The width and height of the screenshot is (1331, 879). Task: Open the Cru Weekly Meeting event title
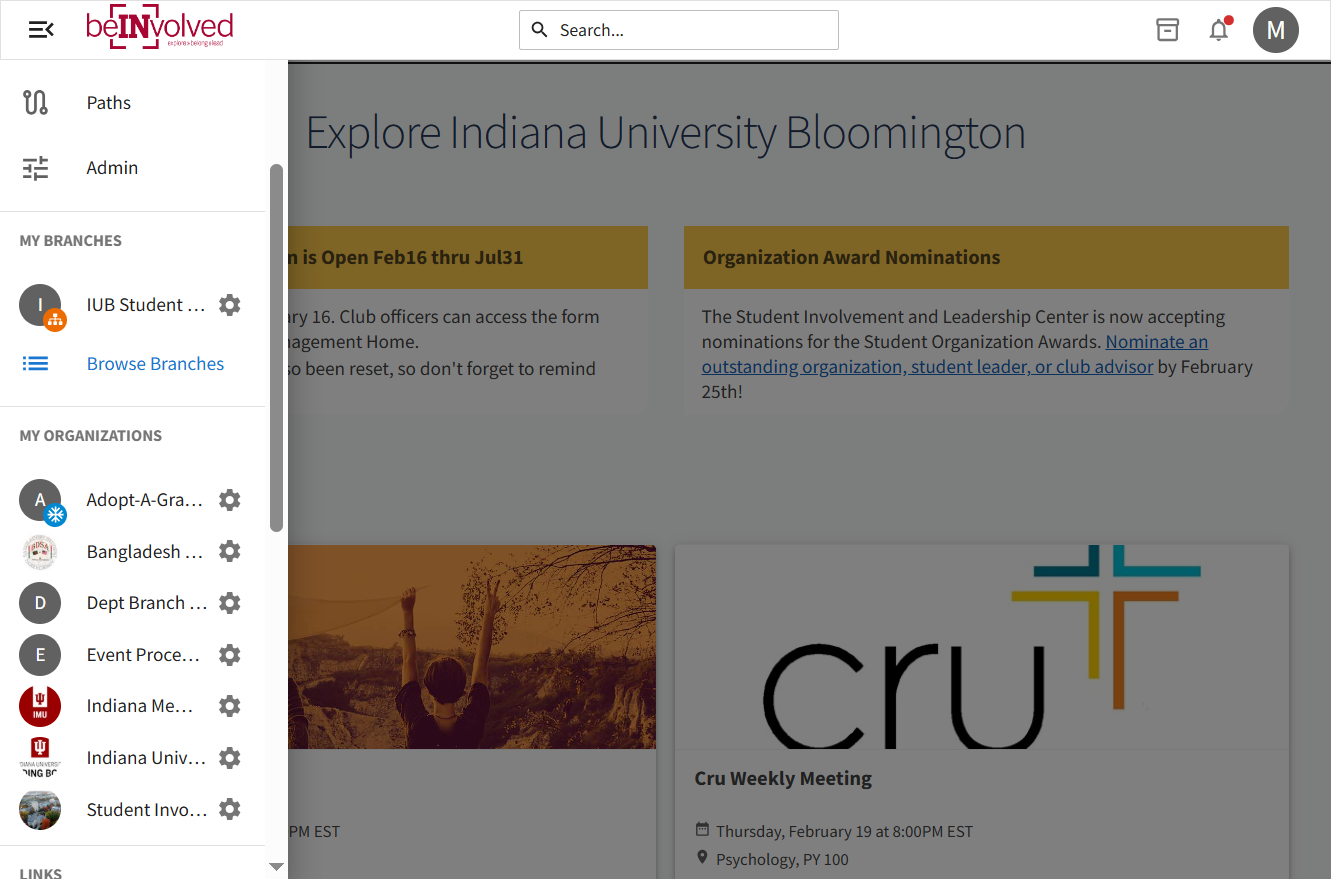tap(783, 778)
